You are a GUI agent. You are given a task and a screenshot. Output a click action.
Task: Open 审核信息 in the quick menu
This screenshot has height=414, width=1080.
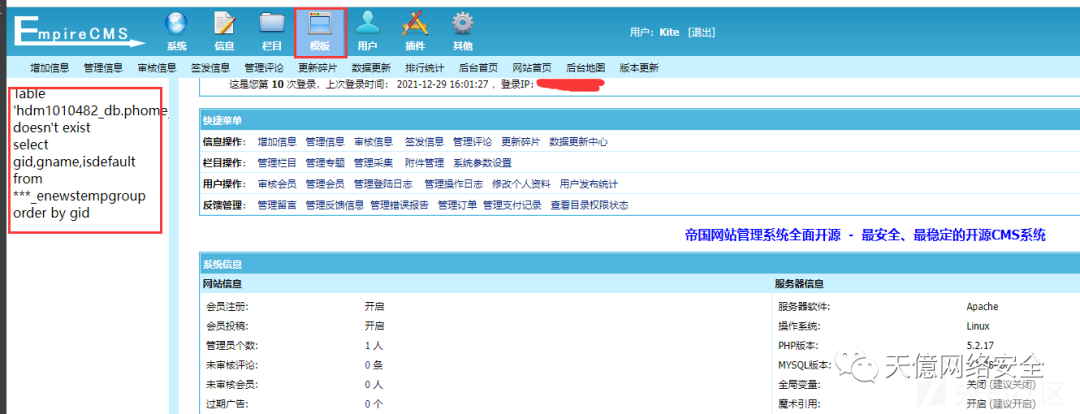[x=373, y=142]
